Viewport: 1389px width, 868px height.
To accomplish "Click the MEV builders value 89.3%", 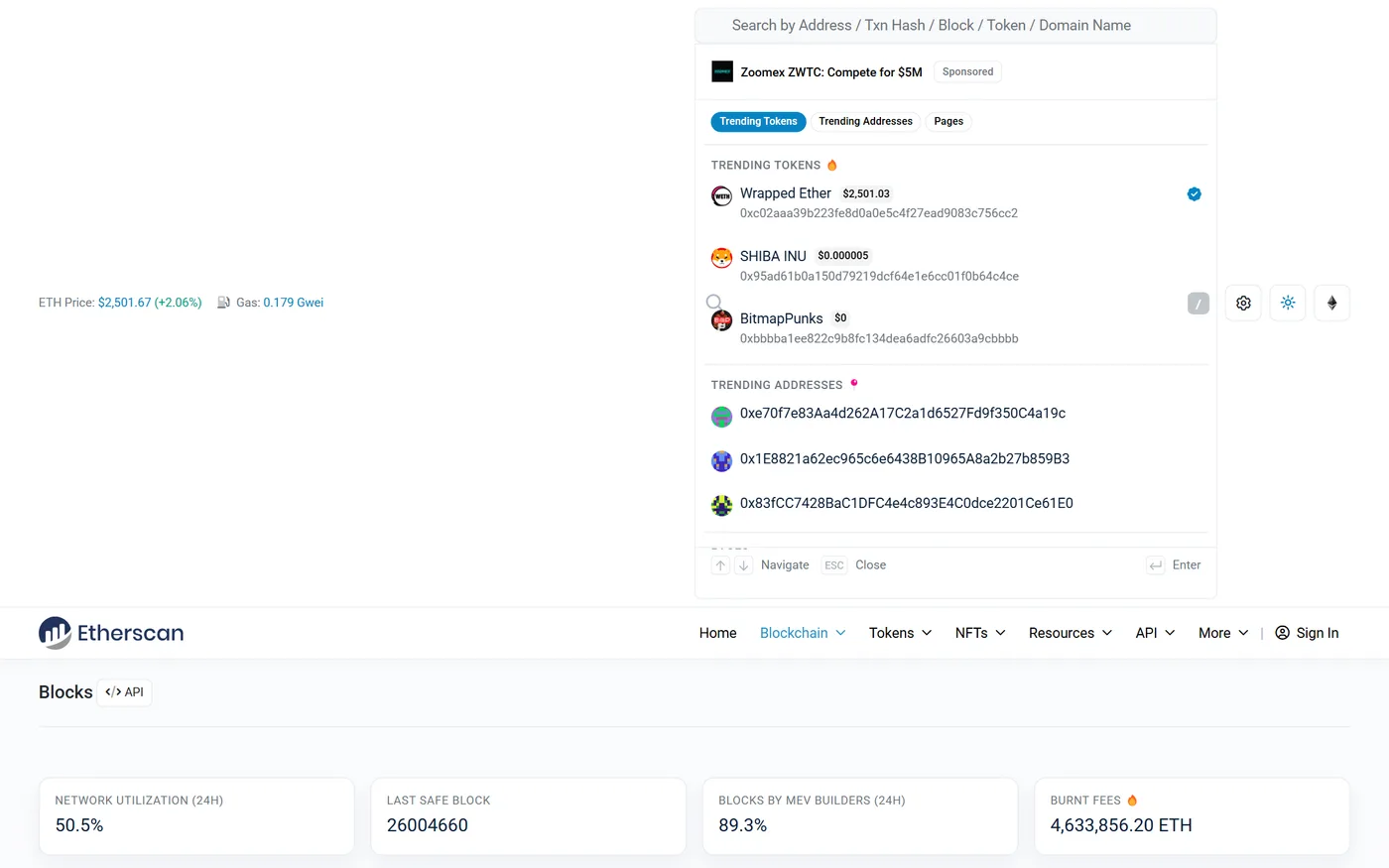I will point(743,825).
